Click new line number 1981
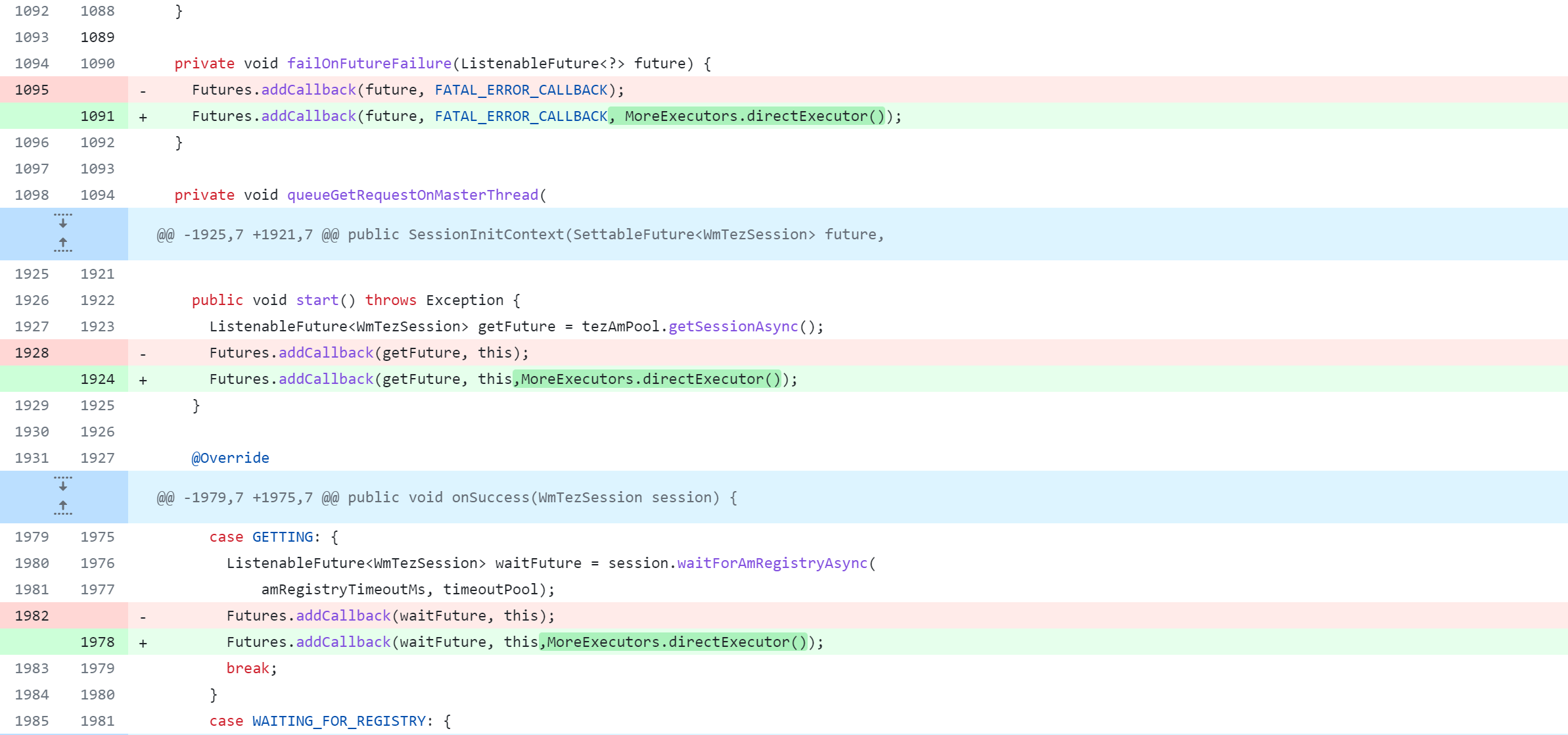 [97, 721]
